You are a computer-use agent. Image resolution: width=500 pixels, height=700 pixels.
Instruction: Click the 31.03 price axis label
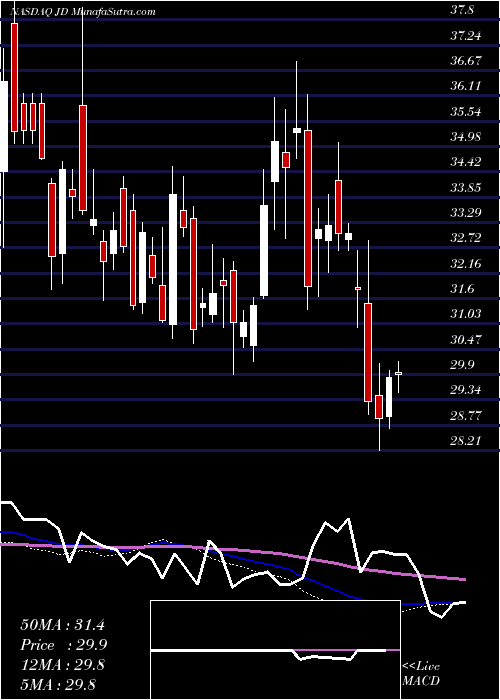[466, 314]
